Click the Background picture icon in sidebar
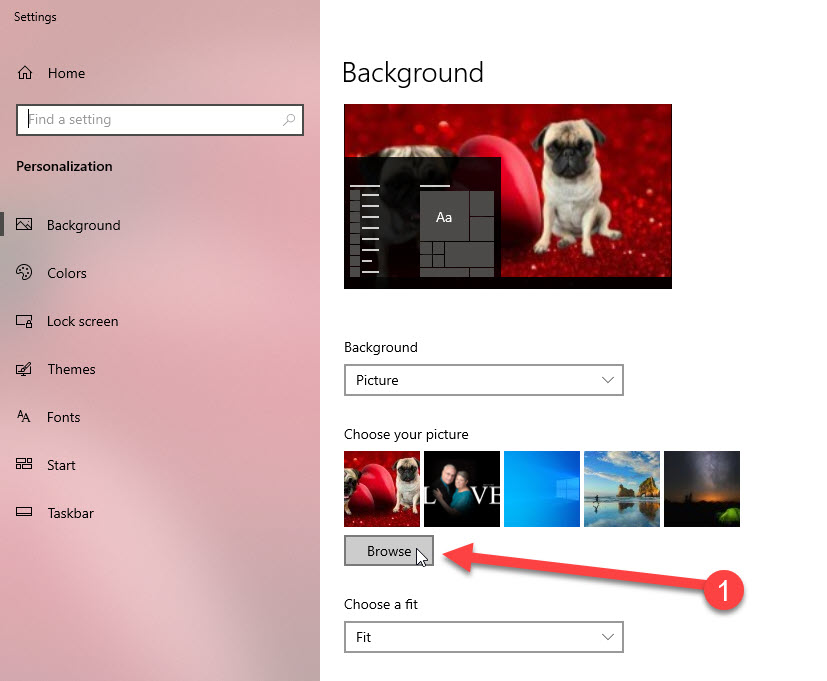This screenshot has width=827, height=681. pyautogui.click(x=26, y=225)
